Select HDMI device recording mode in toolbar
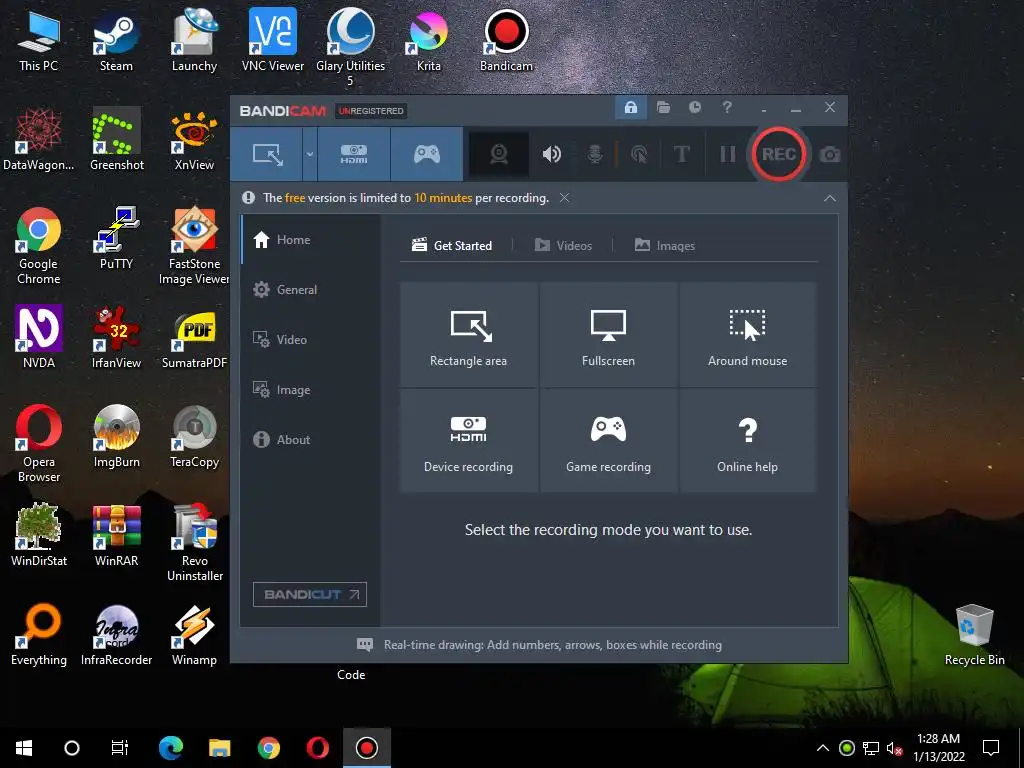 click(x=354, y=154)
